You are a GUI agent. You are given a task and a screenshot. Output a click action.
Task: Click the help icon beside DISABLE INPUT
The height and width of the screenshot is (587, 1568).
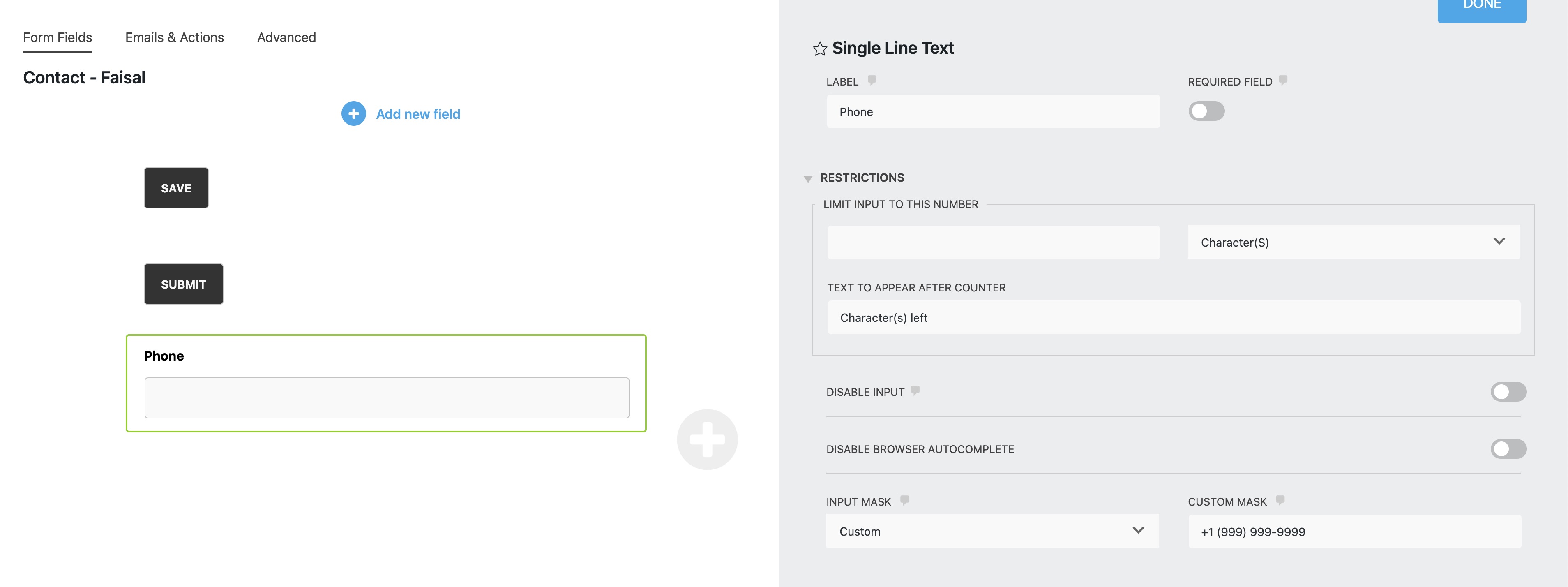(915, 391)
